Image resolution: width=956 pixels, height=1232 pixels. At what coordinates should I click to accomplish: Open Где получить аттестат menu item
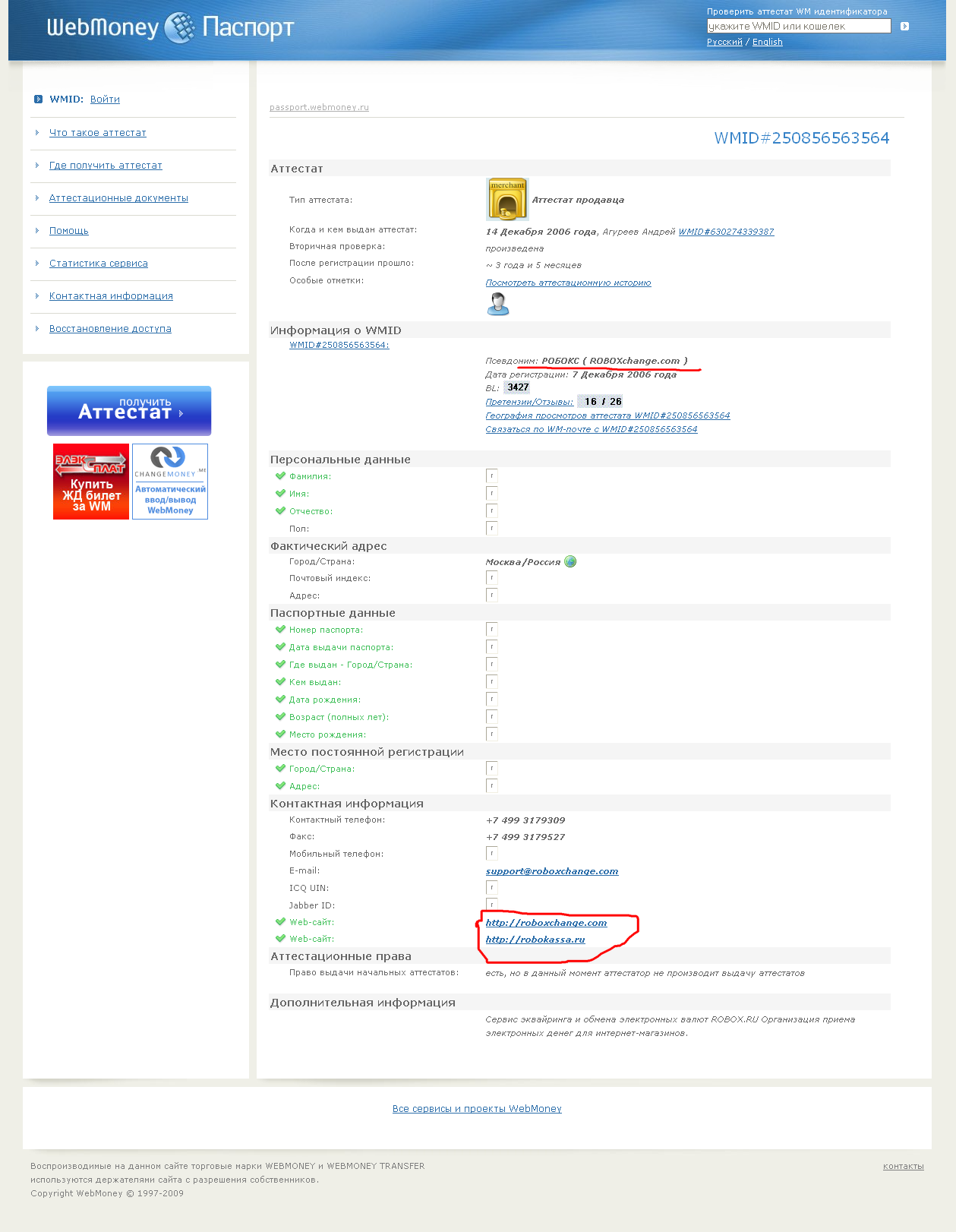point(106,166)
